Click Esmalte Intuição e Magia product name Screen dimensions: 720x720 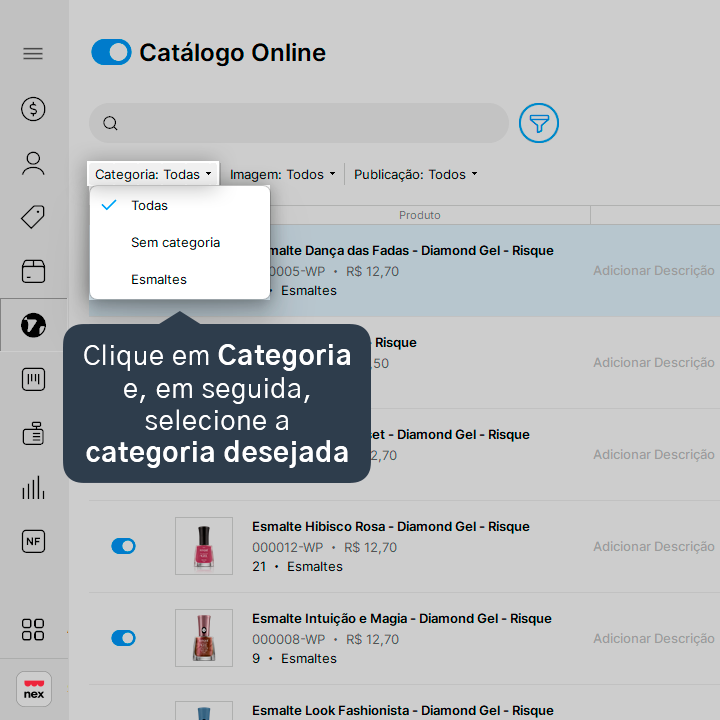(x=401, y=619)
